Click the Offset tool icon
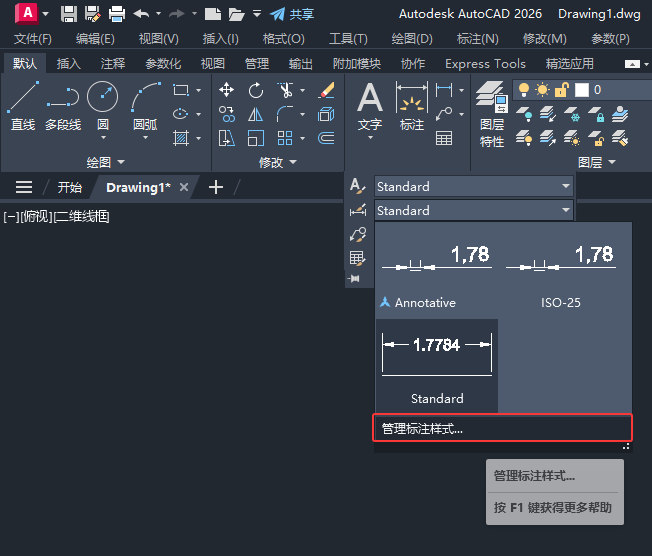Viewport: 652px width, 556px height. click(326, 138)
